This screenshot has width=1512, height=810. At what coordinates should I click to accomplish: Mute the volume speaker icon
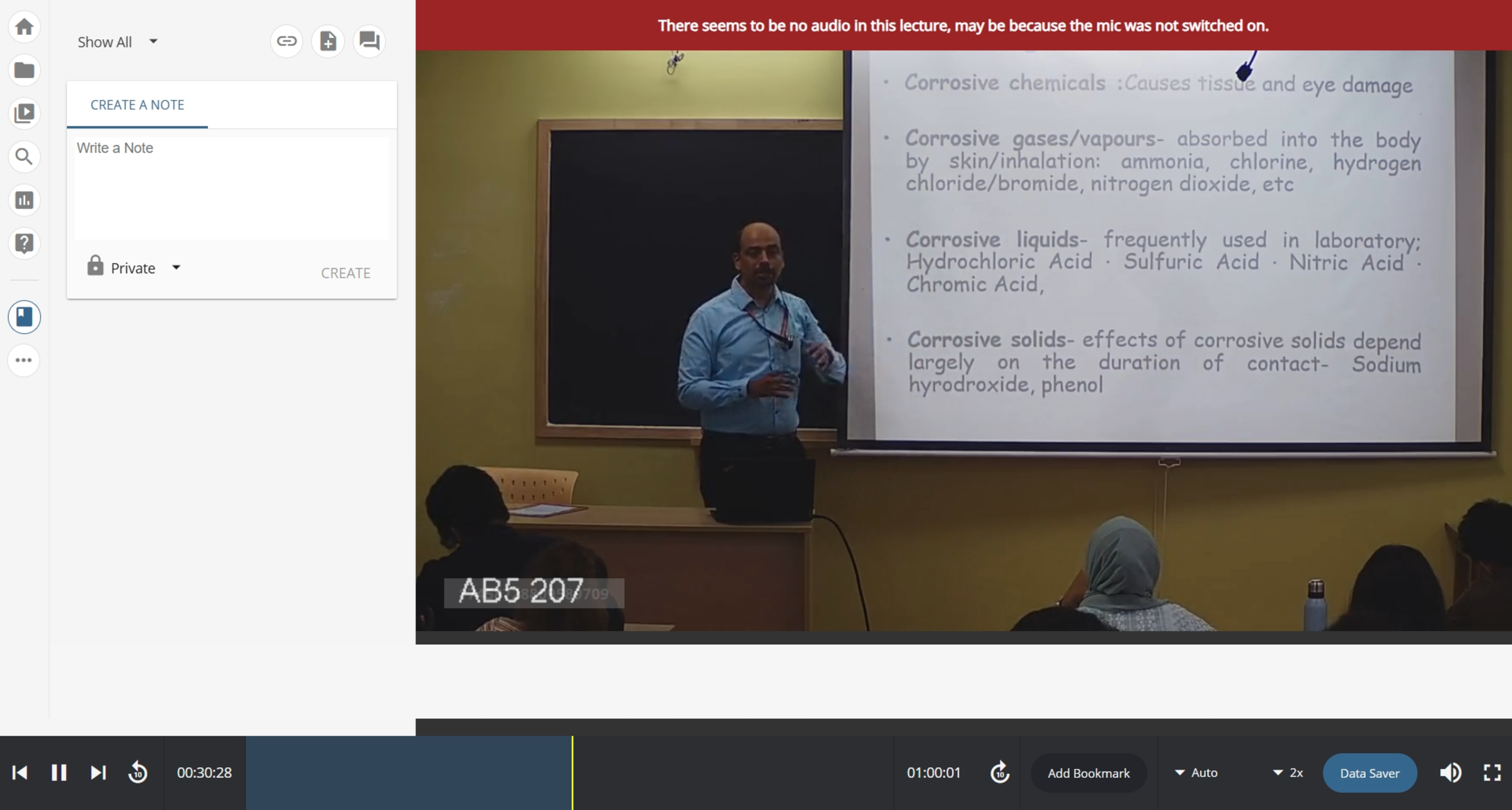click(1450, 773)
